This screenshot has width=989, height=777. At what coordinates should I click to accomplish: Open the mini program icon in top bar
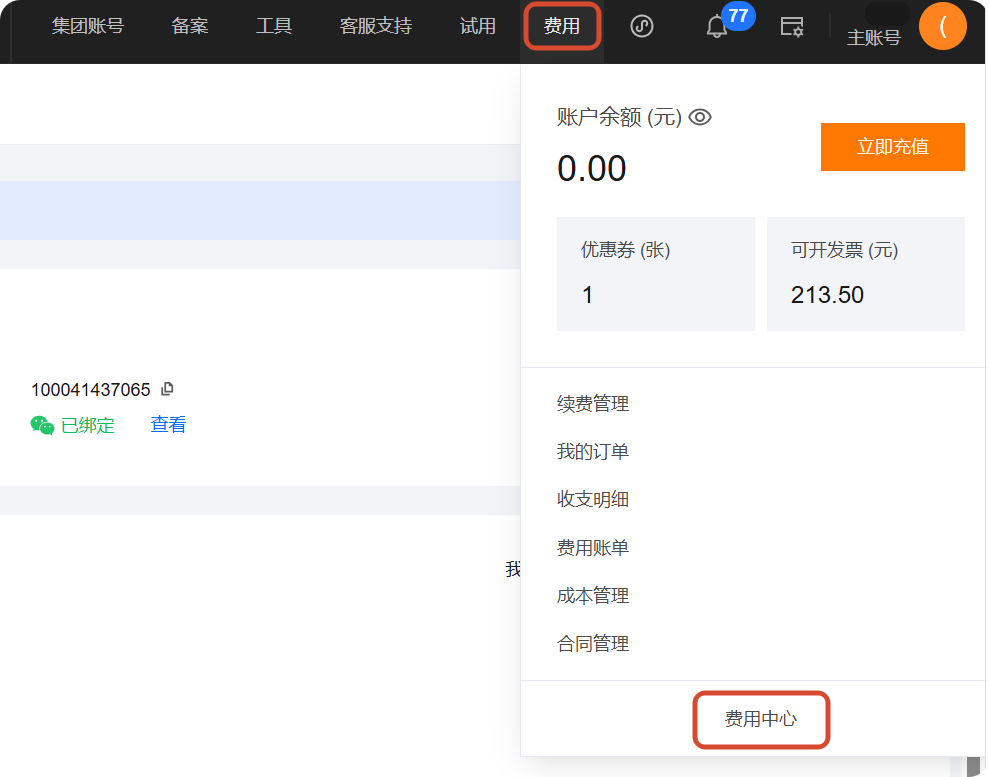tap(641, 26)
